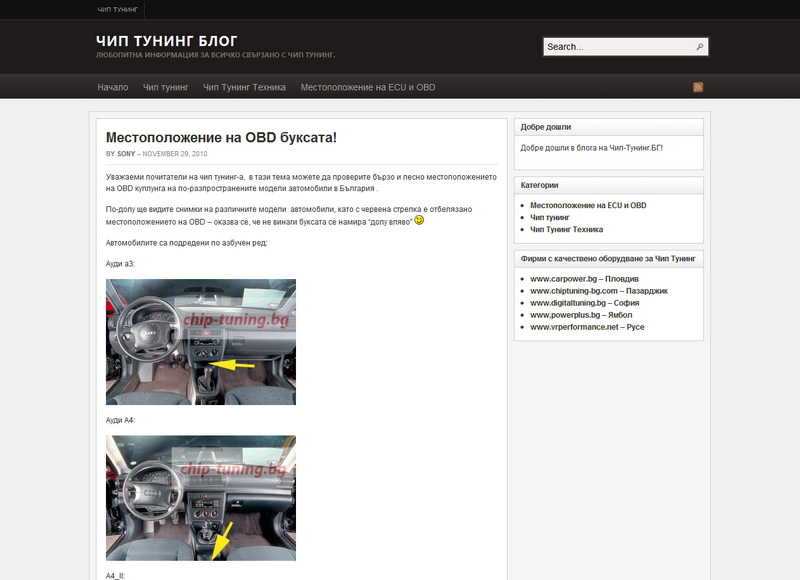Screen dimensions: 800x580
Task: Click the search magnifier icon
Action: click(699, 47)
